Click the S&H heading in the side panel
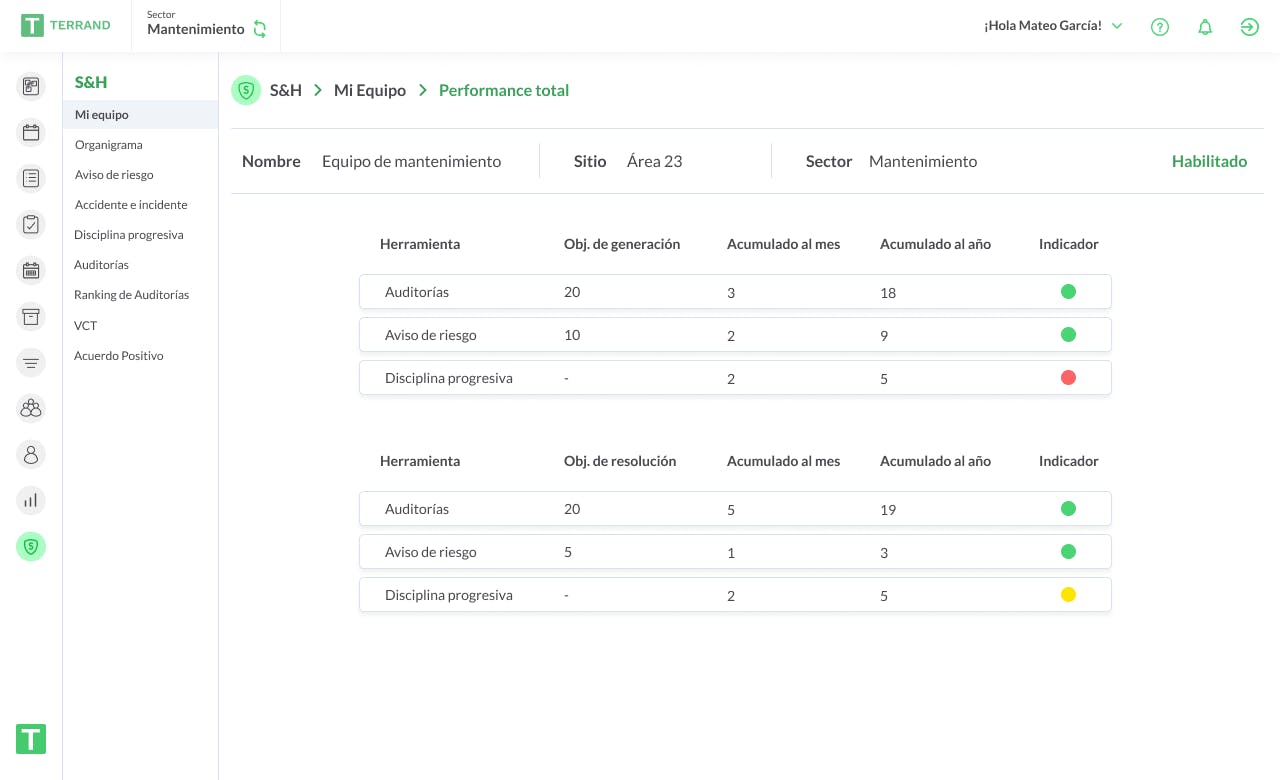Viewport: 1280px width, 780px height. click(91, 82)
